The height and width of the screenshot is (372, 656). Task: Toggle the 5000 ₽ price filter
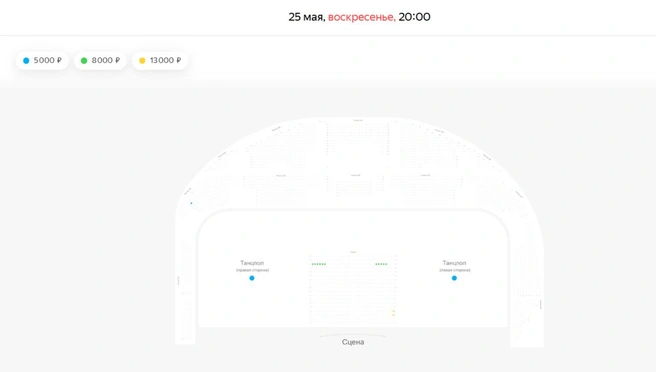pos(42,60)
